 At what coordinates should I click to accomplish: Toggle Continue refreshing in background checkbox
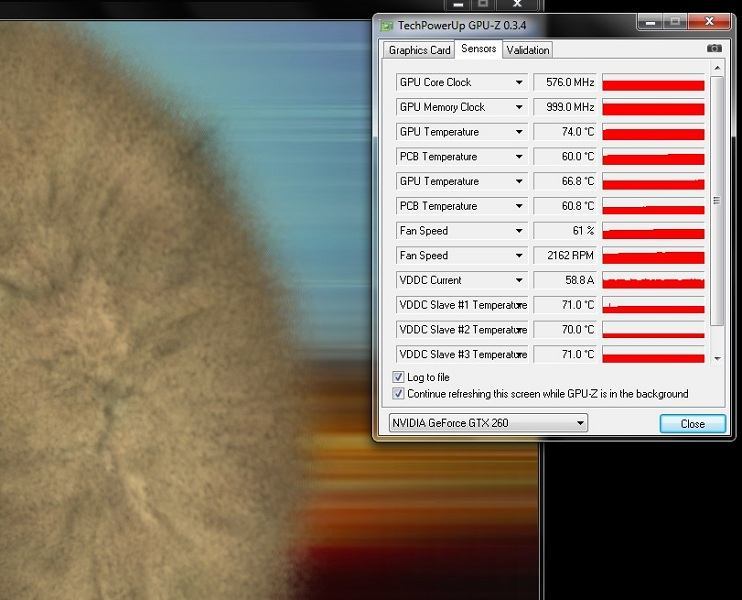tap(398, 394)
